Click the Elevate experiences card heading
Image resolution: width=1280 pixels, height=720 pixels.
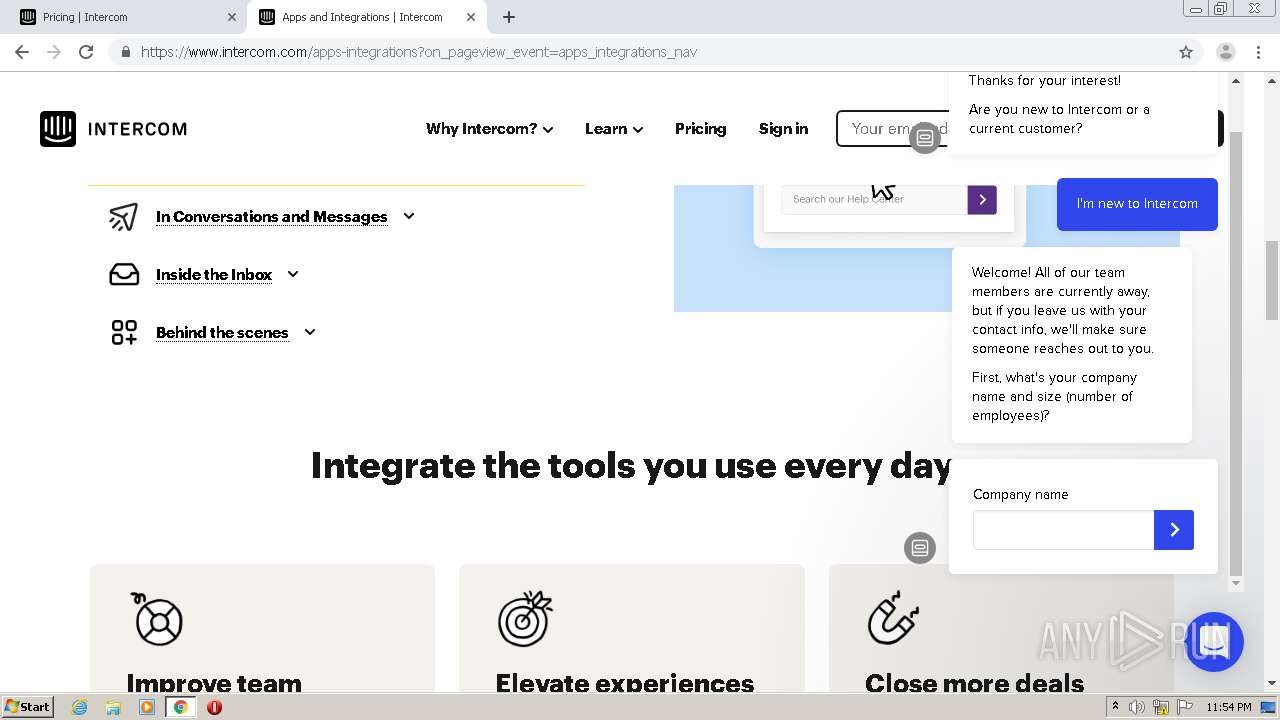tap(625, 682)
